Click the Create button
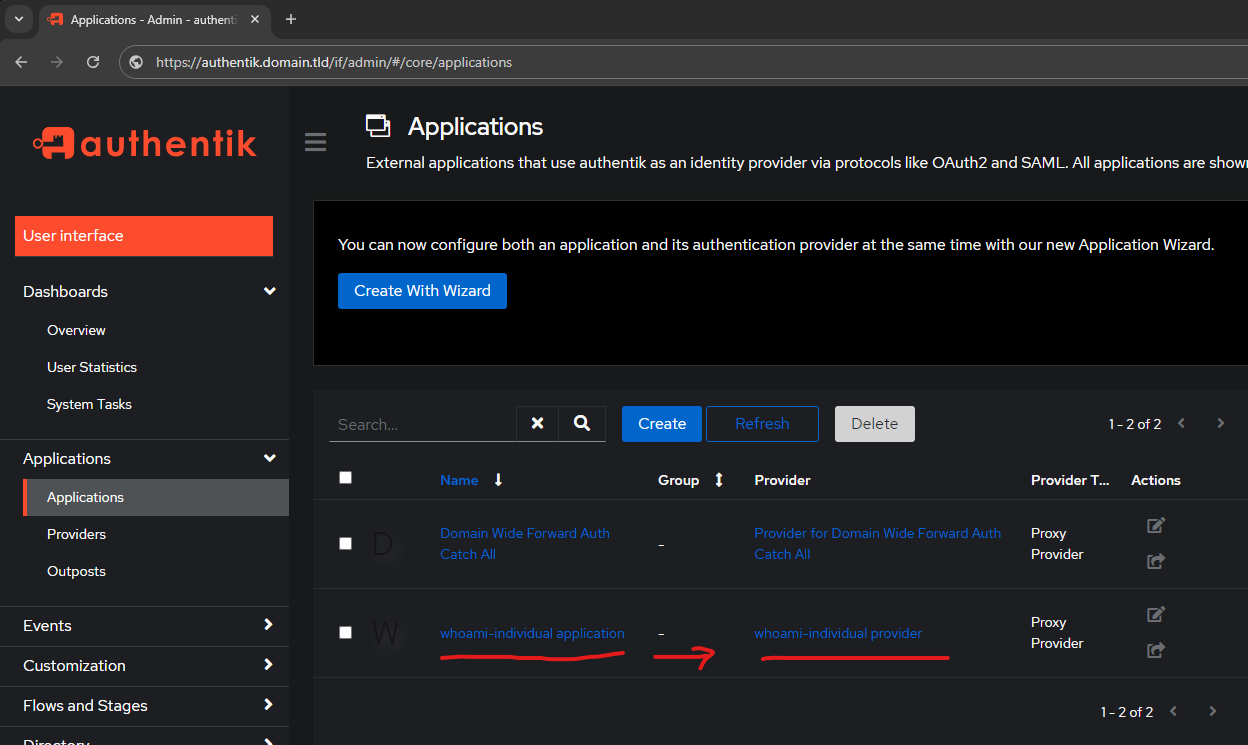 [x=662, y=424]
